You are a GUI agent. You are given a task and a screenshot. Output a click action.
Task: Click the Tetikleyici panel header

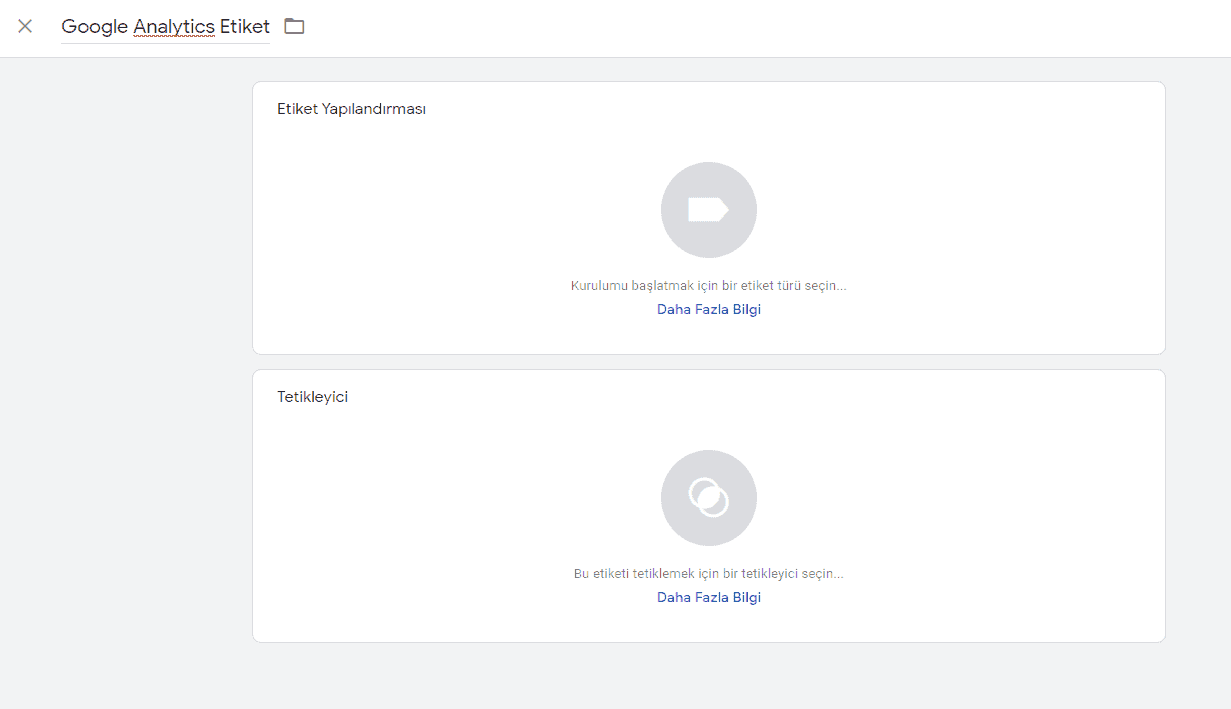(314, 396)
